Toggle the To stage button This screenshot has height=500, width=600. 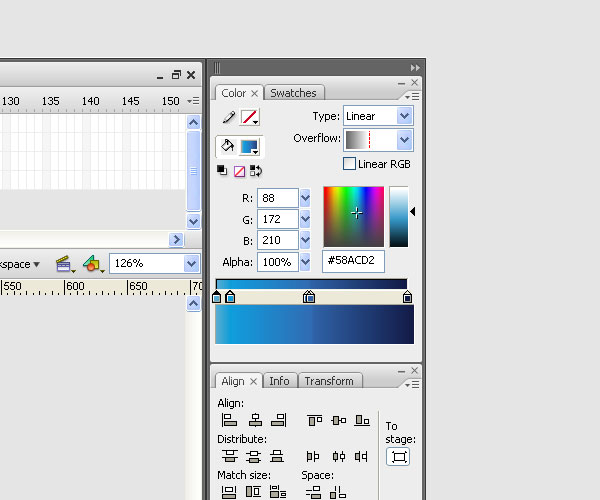point(398,457)
